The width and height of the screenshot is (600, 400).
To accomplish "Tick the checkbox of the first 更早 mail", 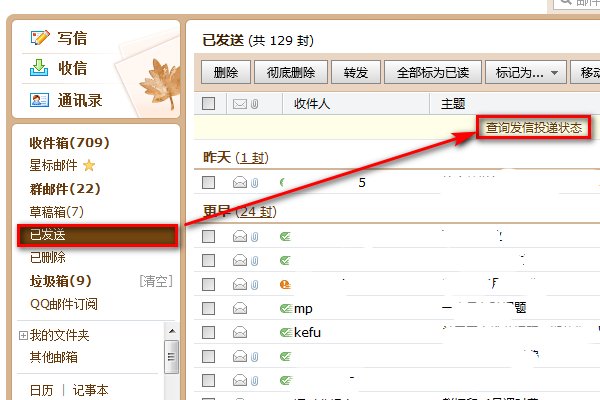I will click(x=208, y=236).
